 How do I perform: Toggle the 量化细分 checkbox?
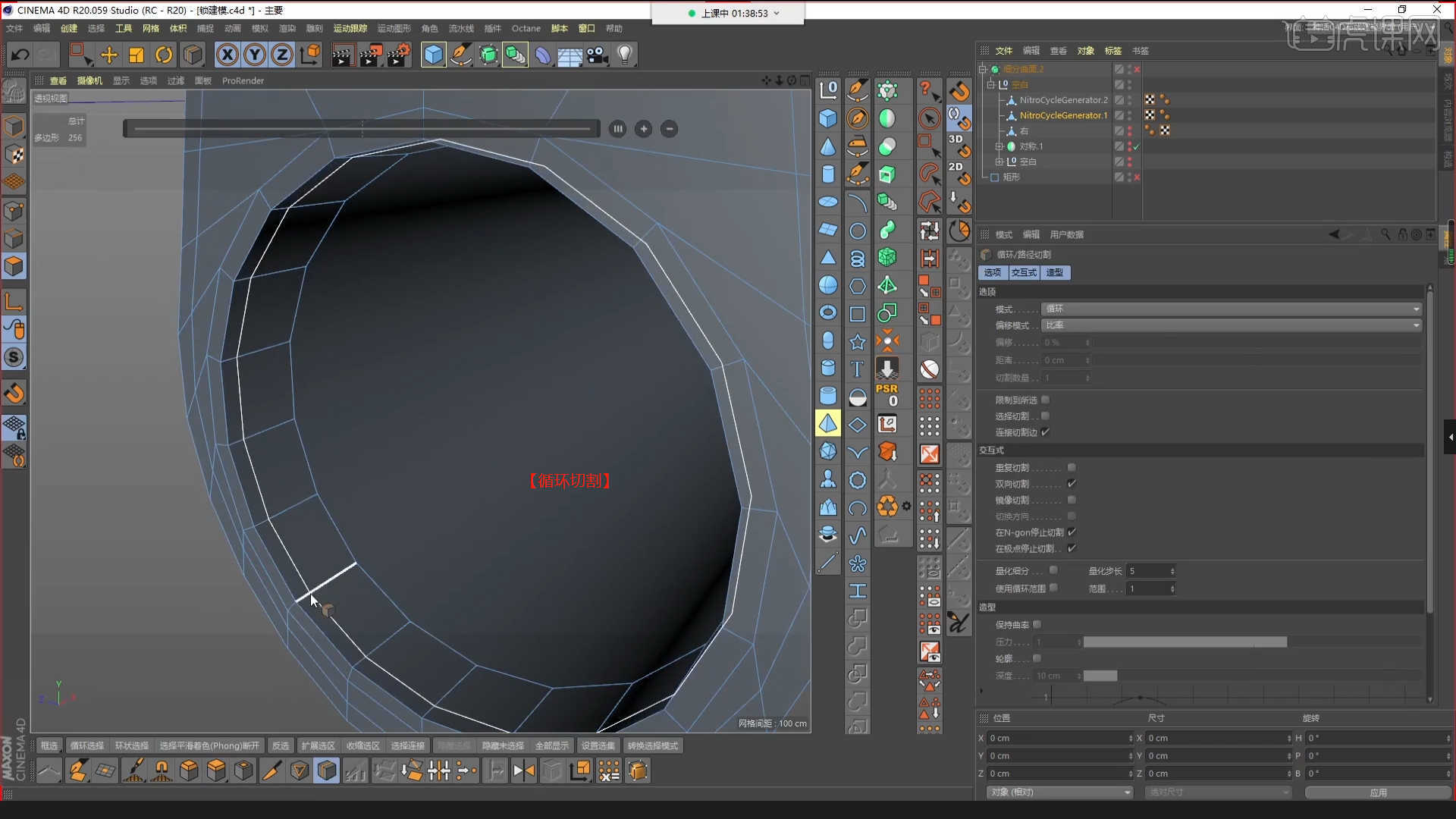(x=1053, y=570)
